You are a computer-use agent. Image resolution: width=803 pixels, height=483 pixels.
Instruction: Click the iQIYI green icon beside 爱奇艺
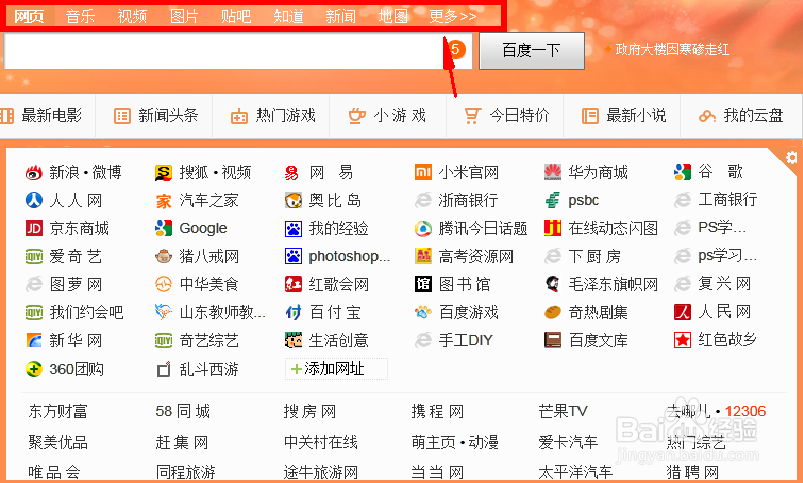34,256
